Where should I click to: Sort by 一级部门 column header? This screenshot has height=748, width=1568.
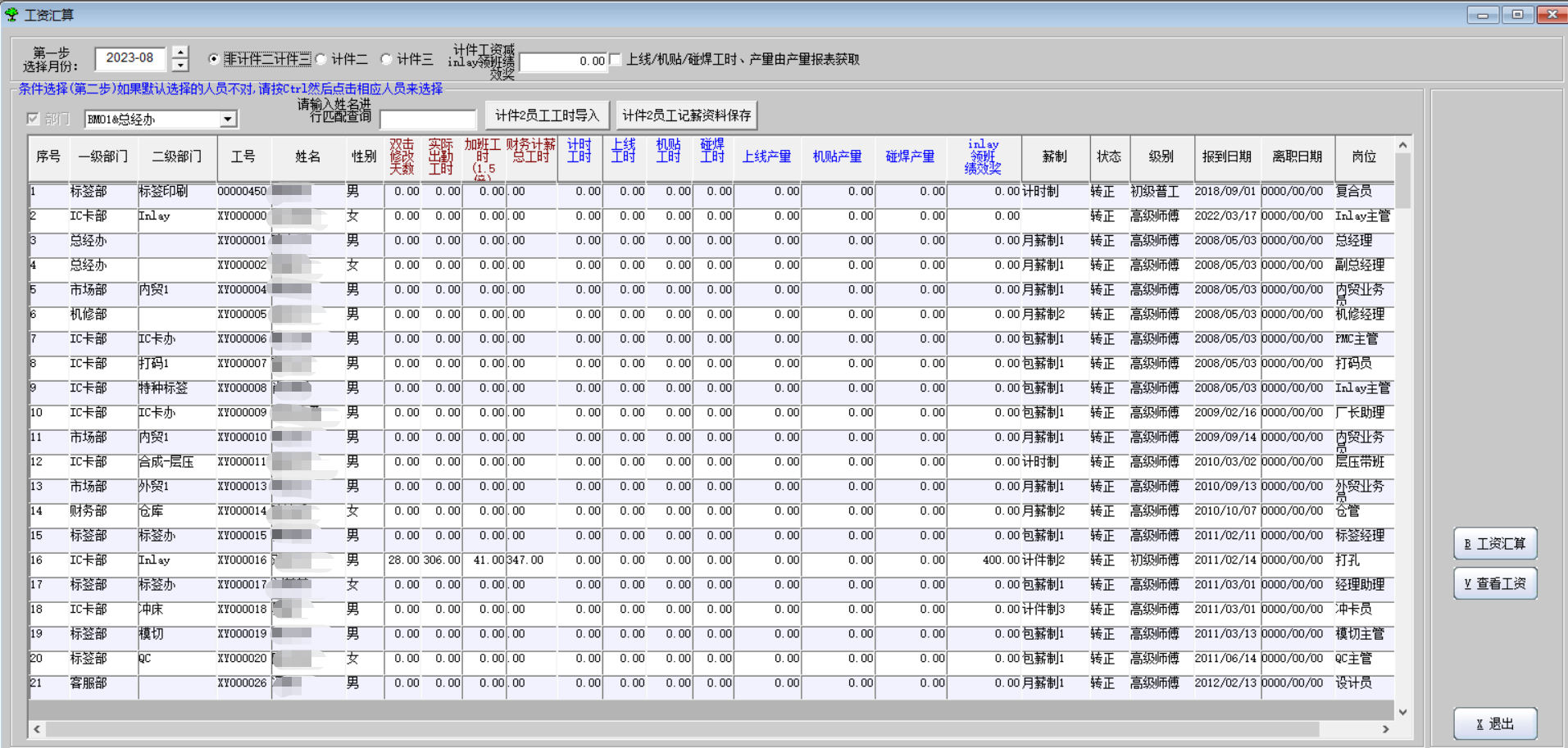coord(103,157)
